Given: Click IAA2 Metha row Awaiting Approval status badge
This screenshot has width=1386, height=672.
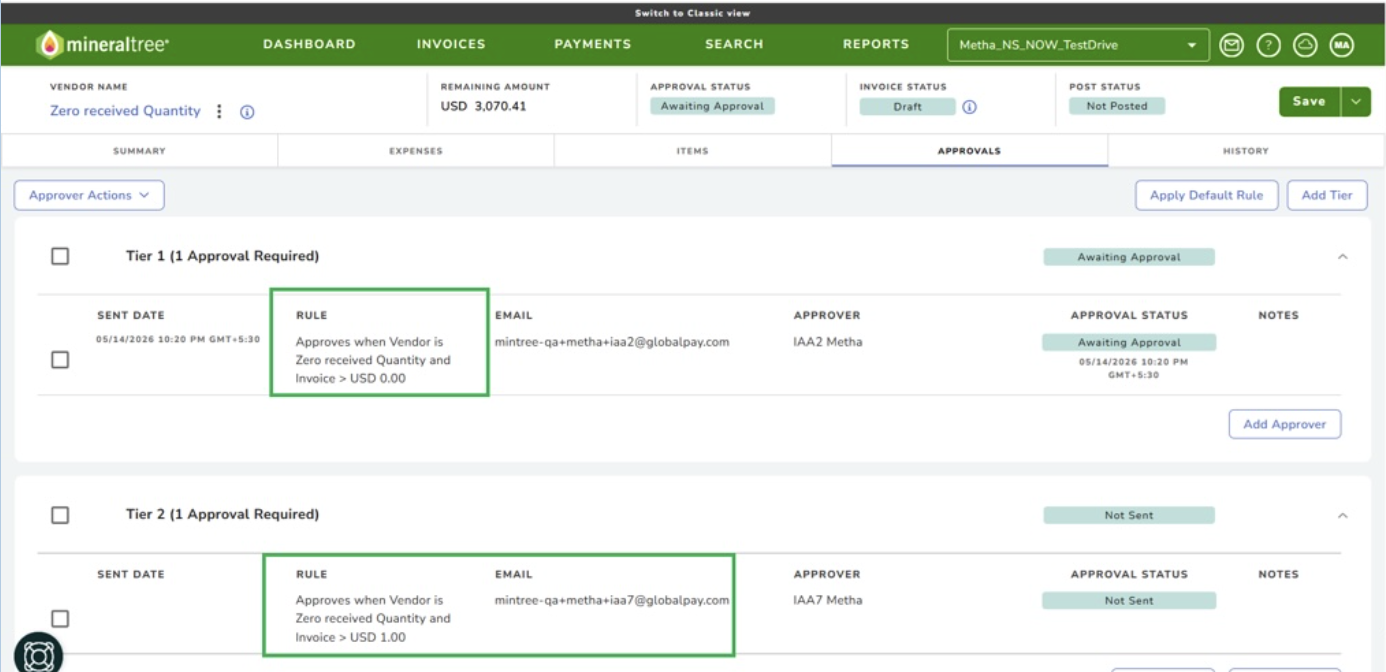Looking at the screenshot, I should point(1129,342).
